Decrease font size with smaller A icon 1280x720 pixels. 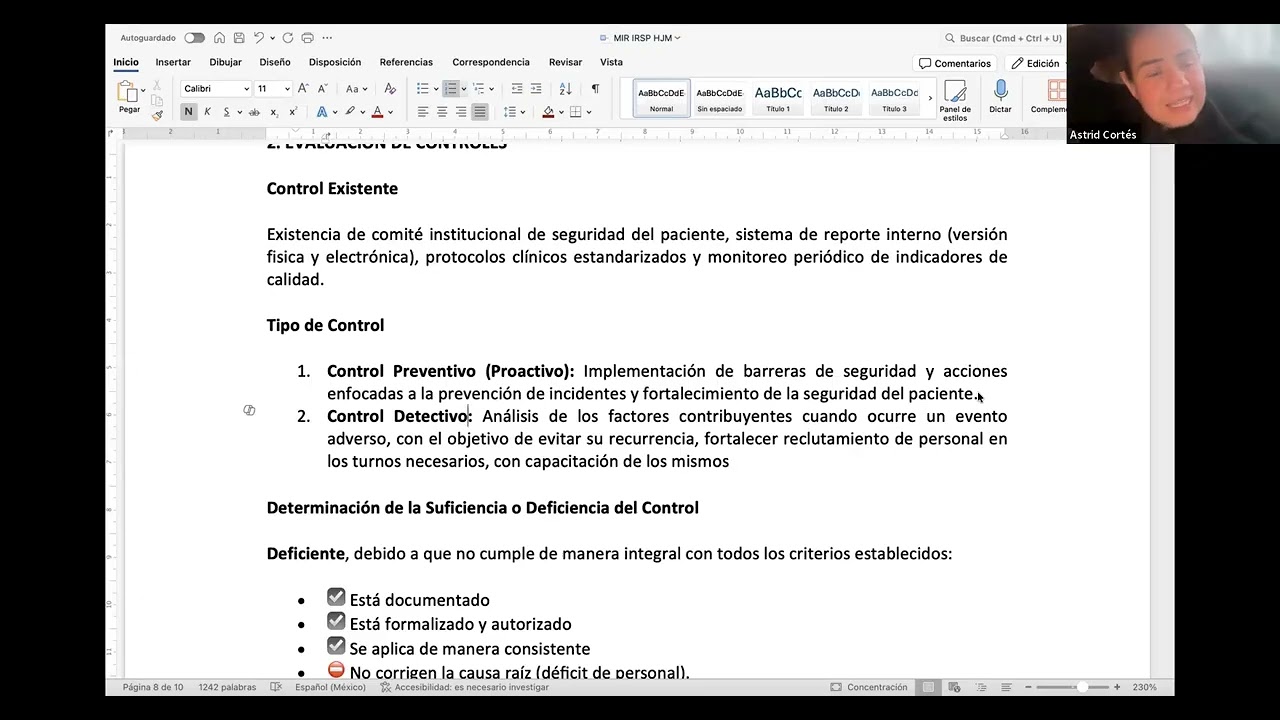coord(321,89)
